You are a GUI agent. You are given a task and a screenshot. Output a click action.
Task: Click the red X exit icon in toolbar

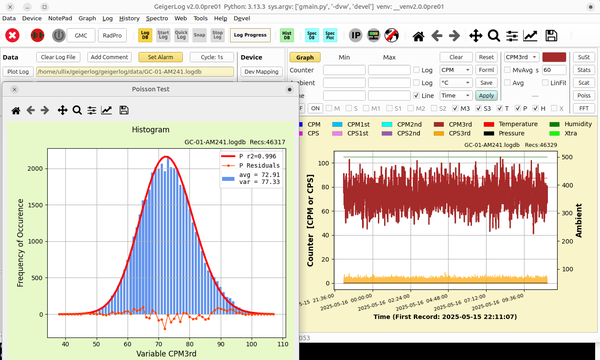coord(12,36)
